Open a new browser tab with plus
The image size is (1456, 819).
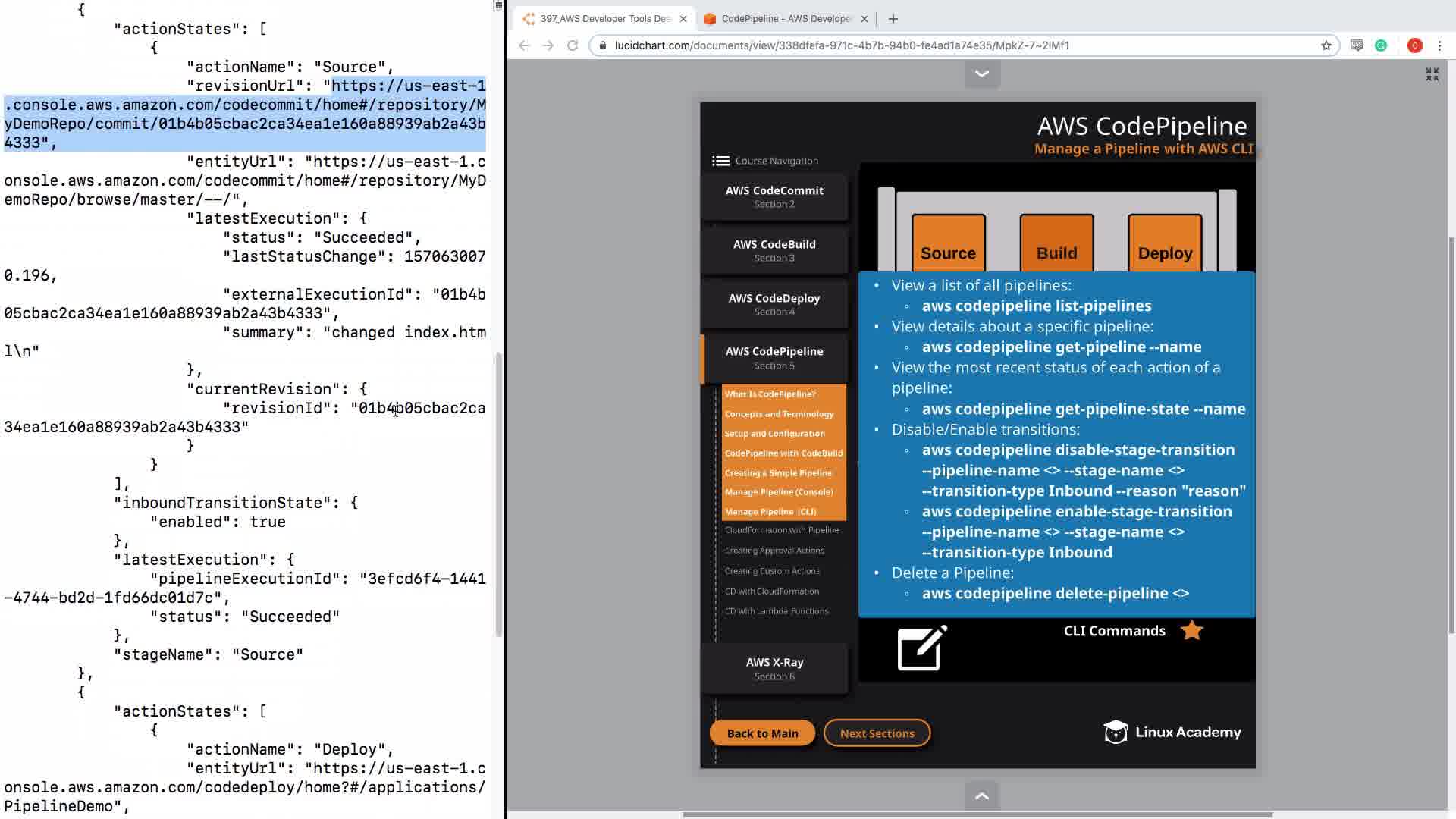893,19
